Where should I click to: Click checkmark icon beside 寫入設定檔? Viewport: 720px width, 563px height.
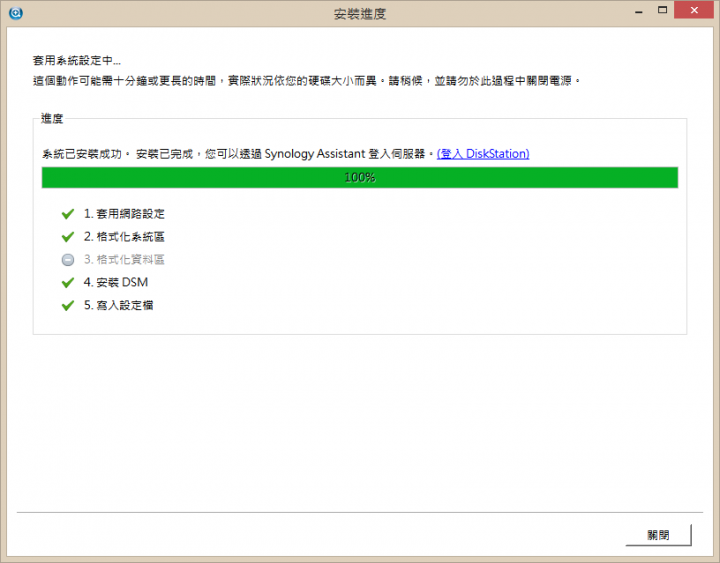coord(68,305)
